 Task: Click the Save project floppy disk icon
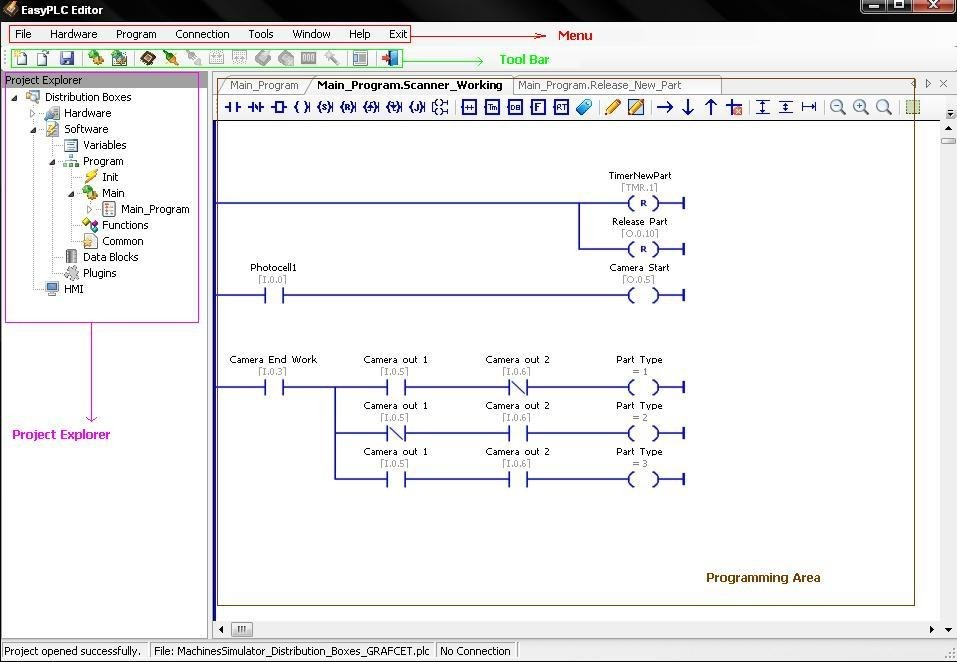pyautogui.click(x=66, y=59)
